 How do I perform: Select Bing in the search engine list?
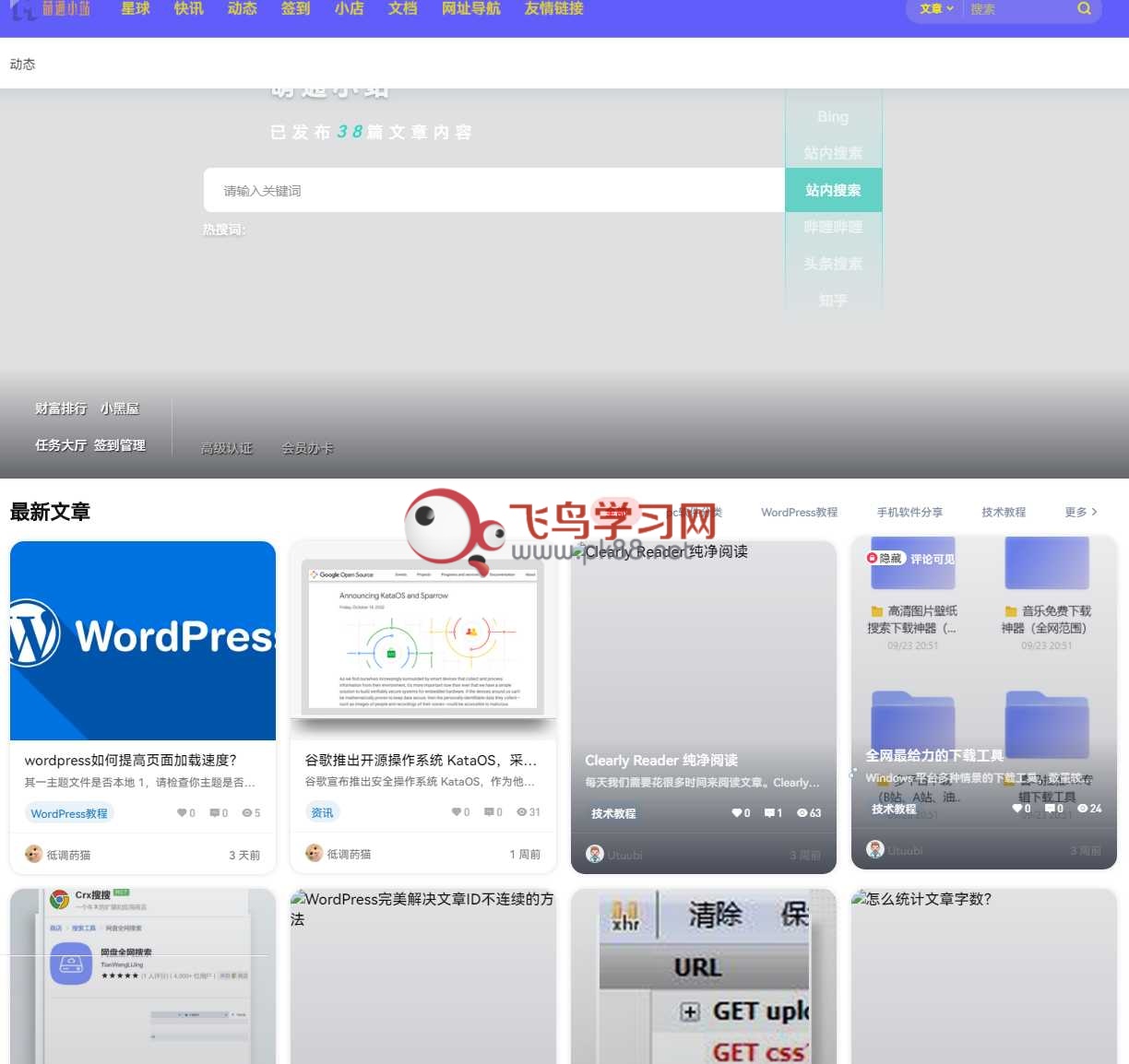[832, 117]
